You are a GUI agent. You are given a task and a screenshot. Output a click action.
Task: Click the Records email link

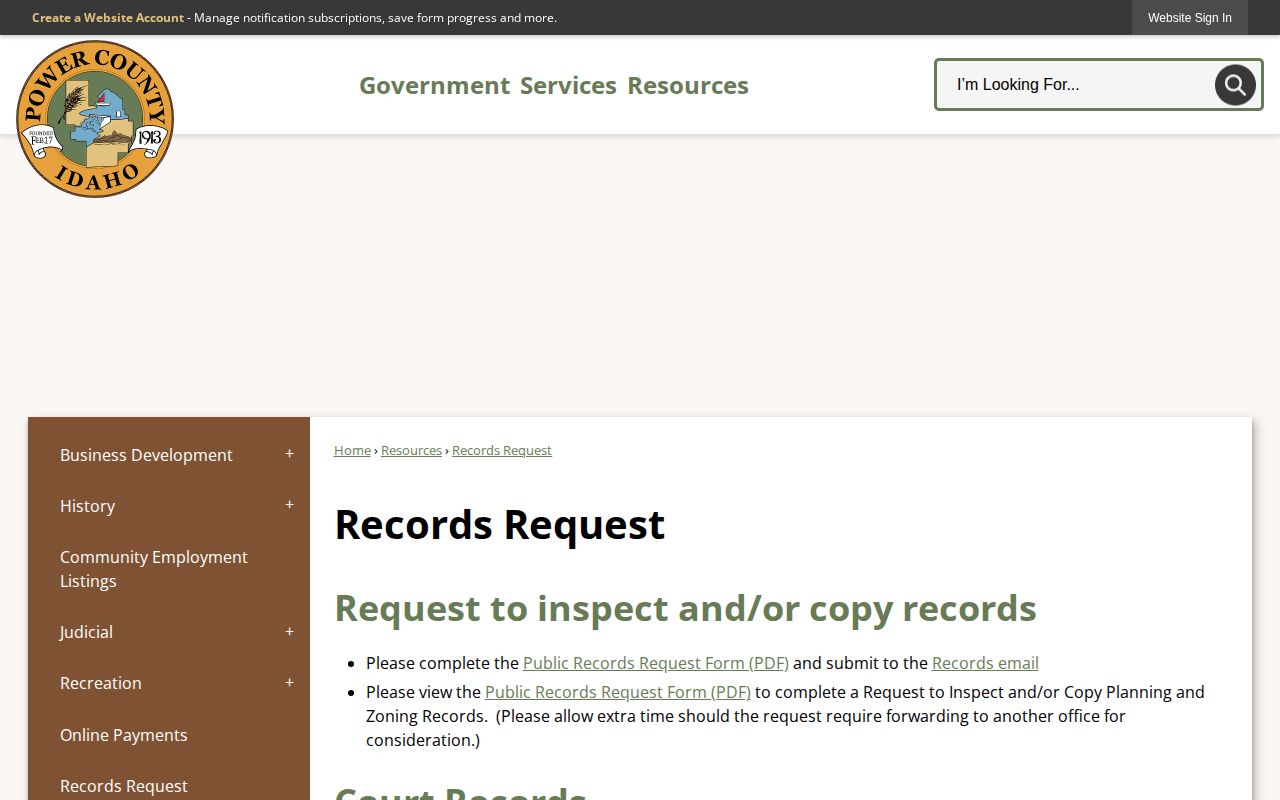(985, 663)
